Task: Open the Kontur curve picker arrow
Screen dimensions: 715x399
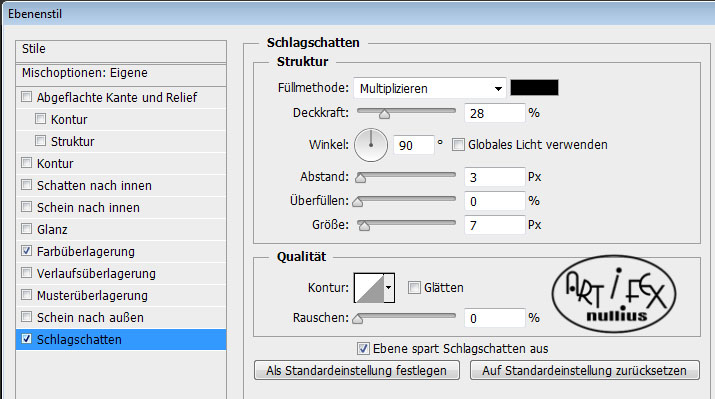Action: click(x=389, y=287)
